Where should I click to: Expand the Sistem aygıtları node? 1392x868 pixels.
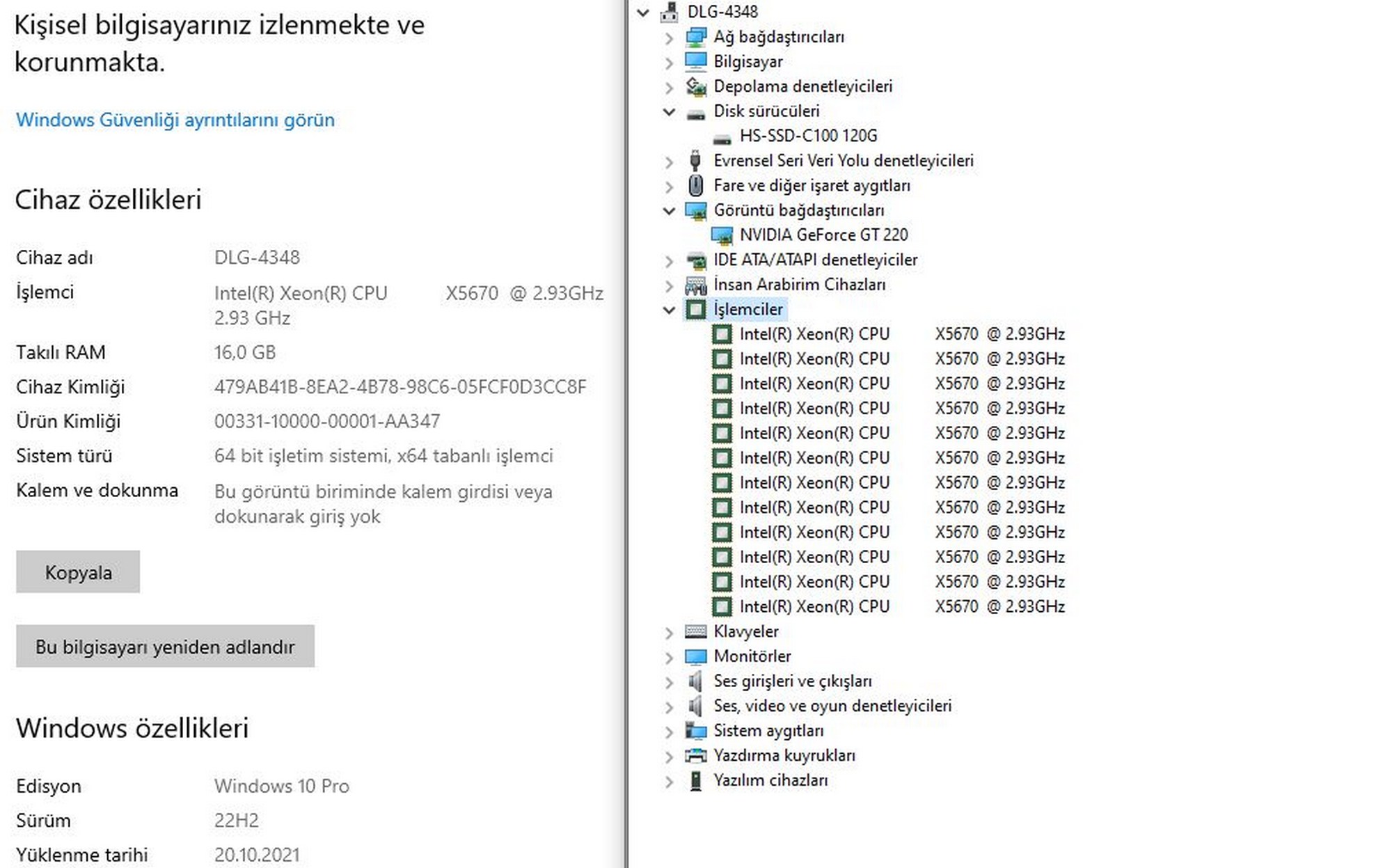click(x=669, y=732)
